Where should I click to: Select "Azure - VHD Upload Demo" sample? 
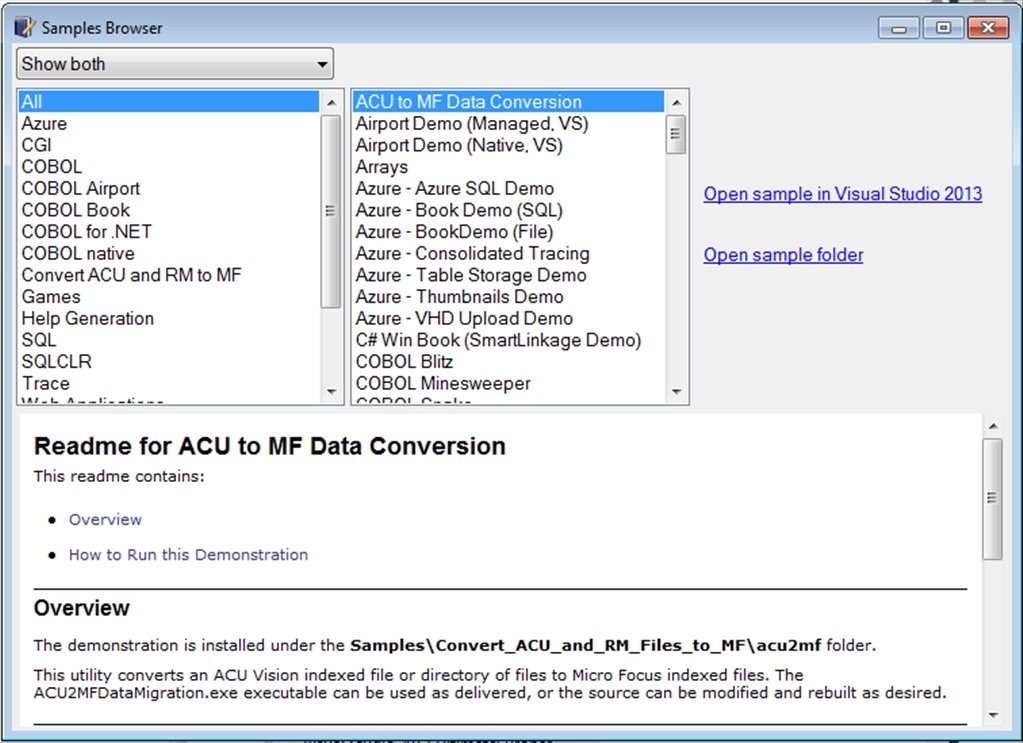tap(508, 318)
